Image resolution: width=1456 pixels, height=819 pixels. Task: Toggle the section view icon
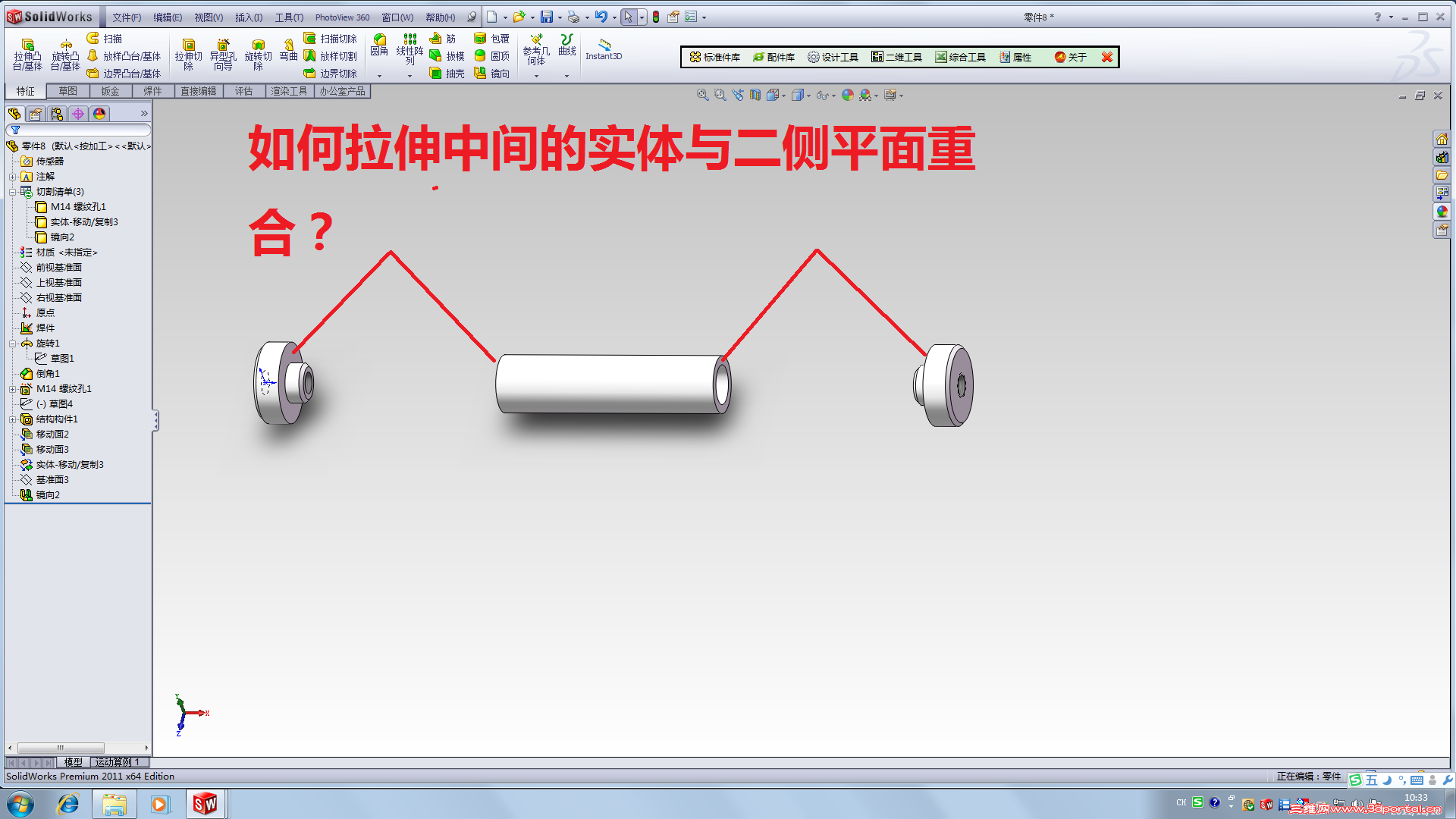[x=755, y=95]
